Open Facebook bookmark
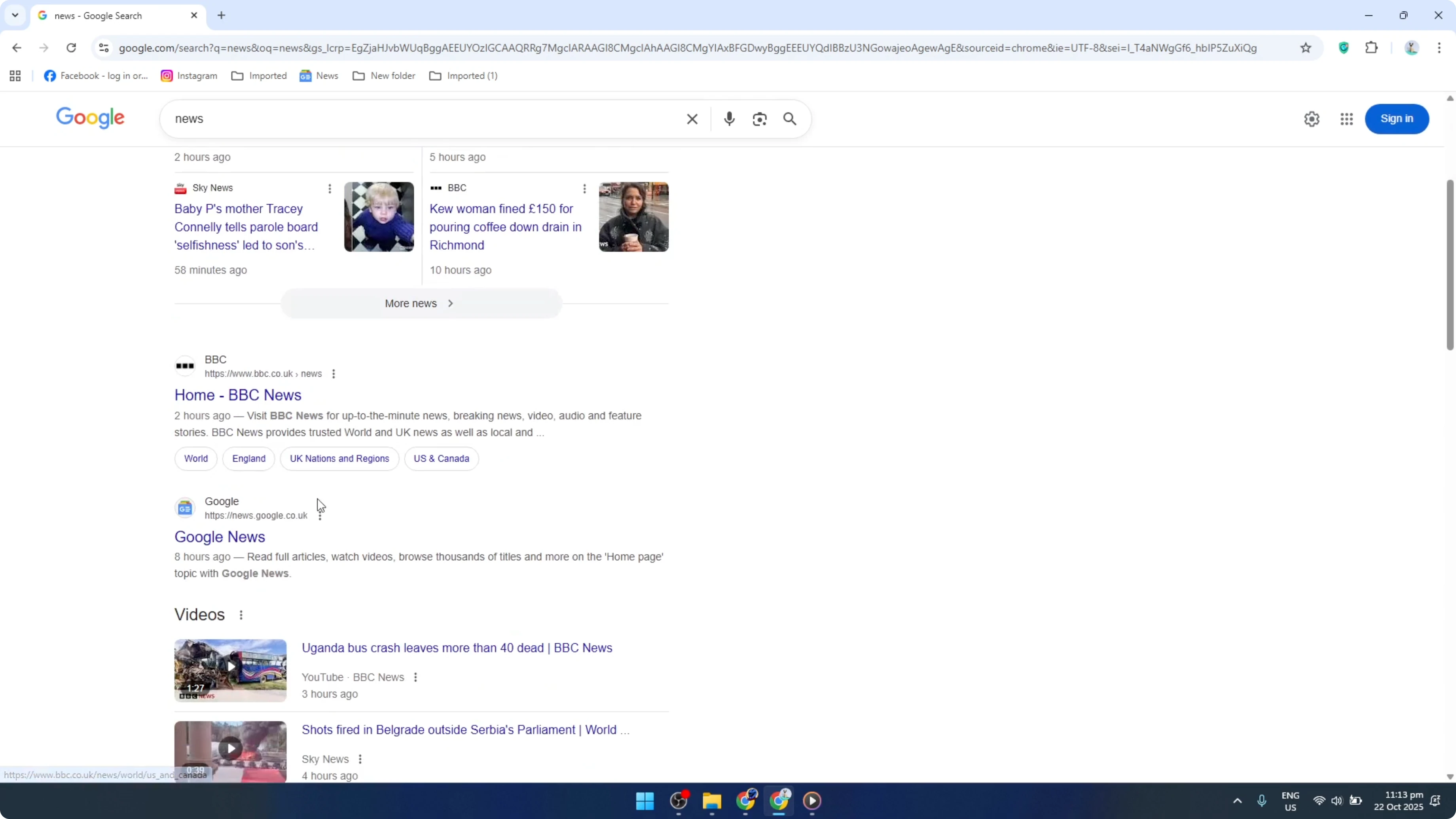The height and width of the screenshot is (819, 1456). pyautogui.click(x=96, y=76)
